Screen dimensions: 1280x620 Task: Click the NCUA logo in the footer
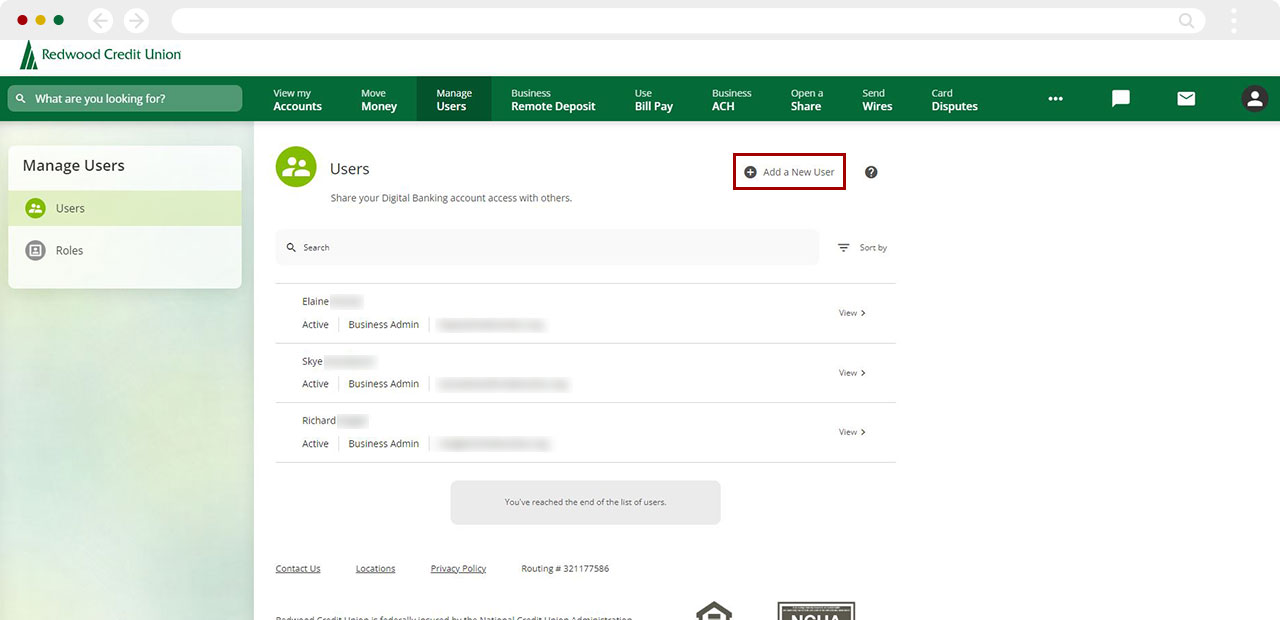(x=816, y=610)
